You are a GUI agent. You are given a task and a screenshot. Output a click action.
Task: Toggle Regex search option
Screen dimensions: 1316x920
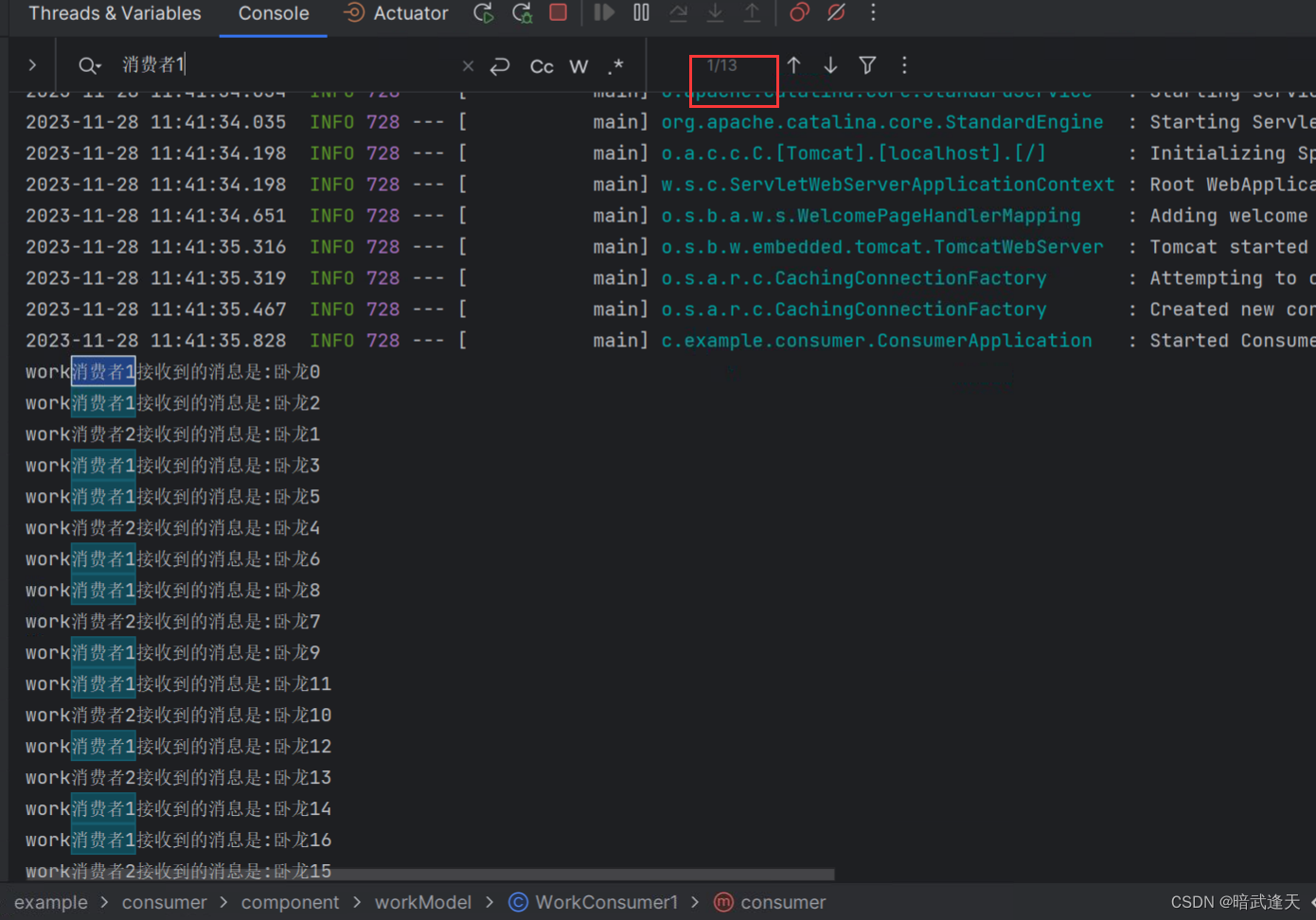click(x=616, y=66)
